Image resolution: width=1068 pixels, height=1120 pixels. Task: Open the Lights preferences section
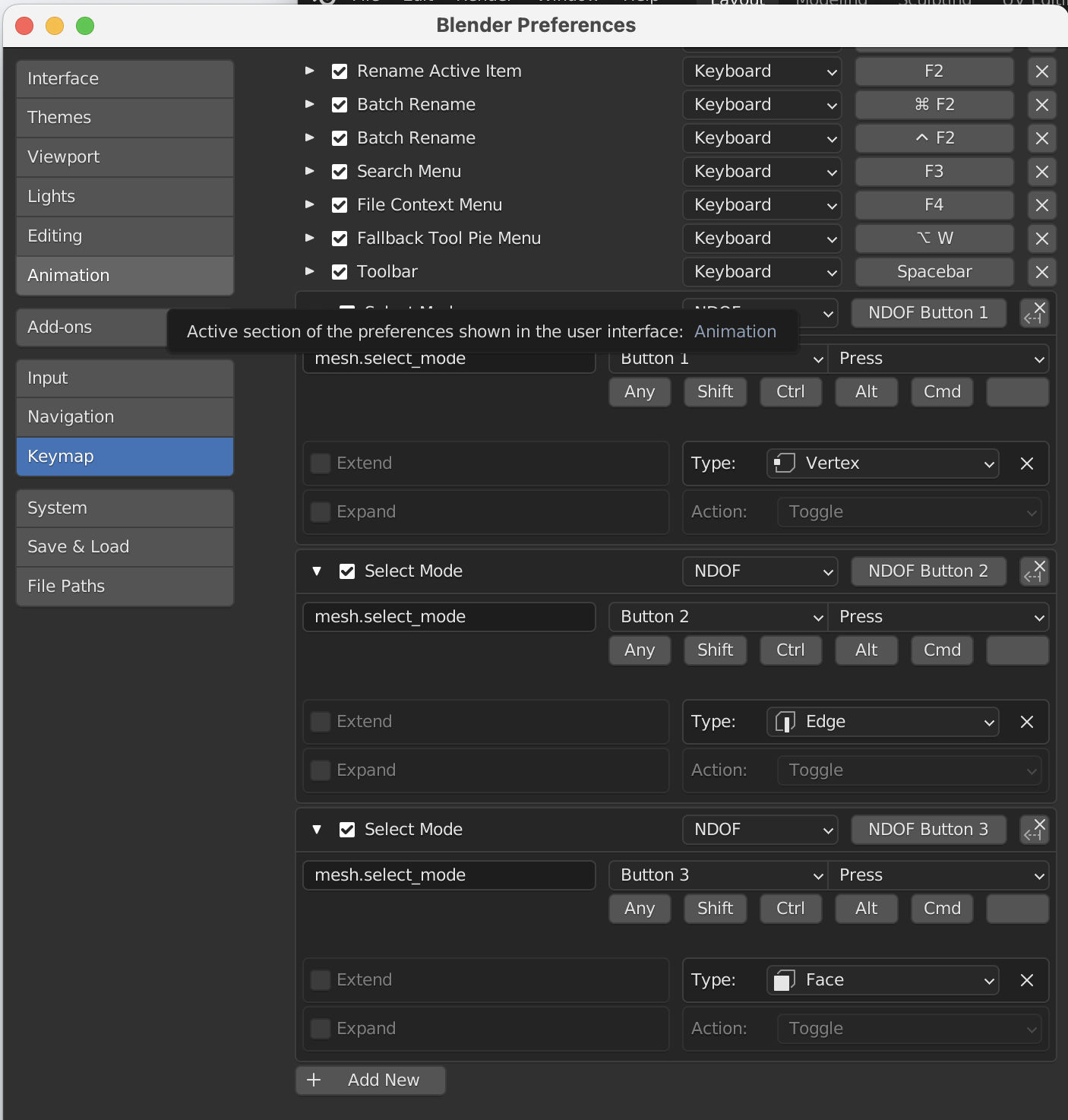pos(125,197)
